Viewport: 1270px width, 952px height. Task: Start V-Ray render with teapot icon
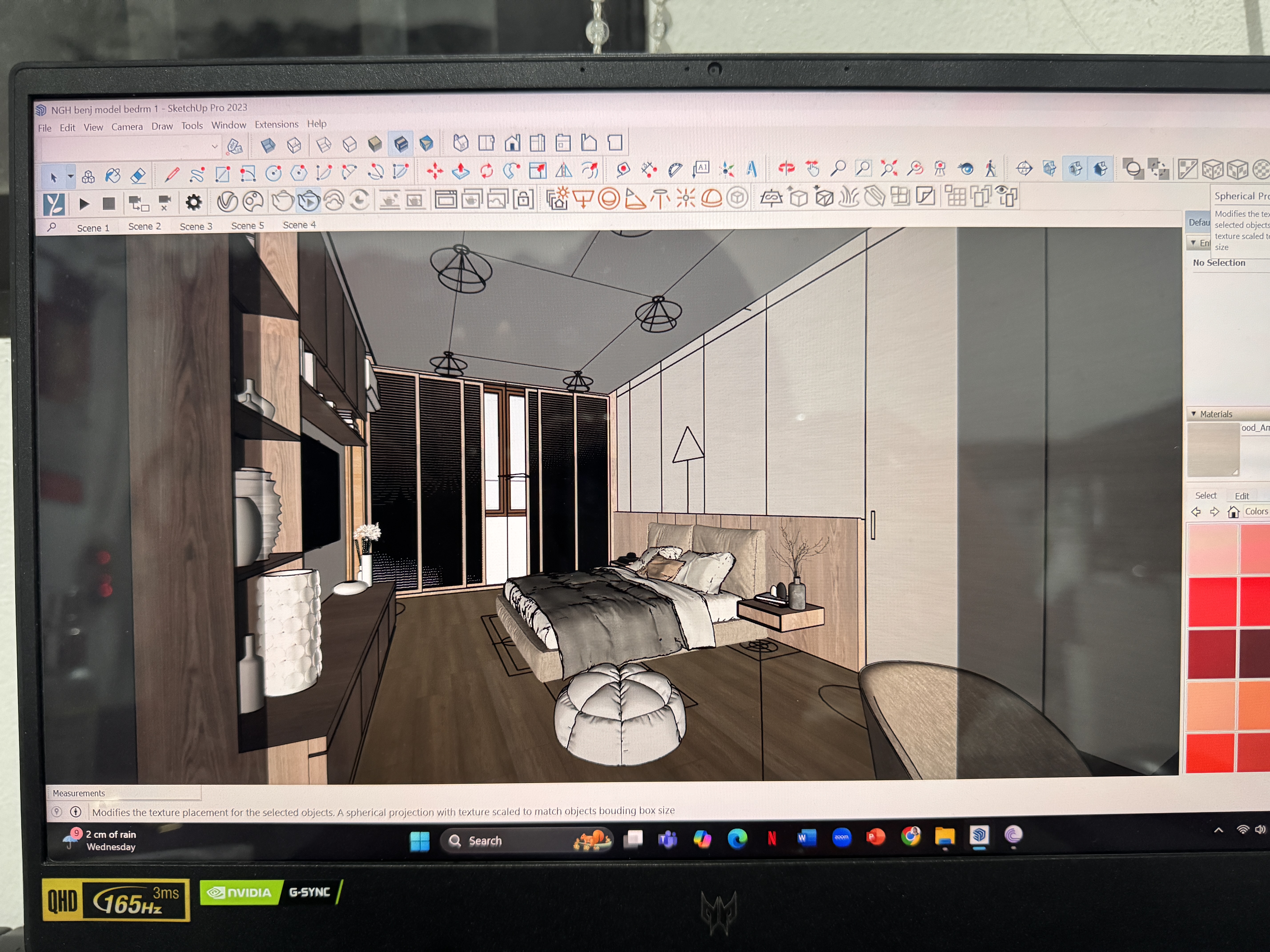tap(282, 201)
